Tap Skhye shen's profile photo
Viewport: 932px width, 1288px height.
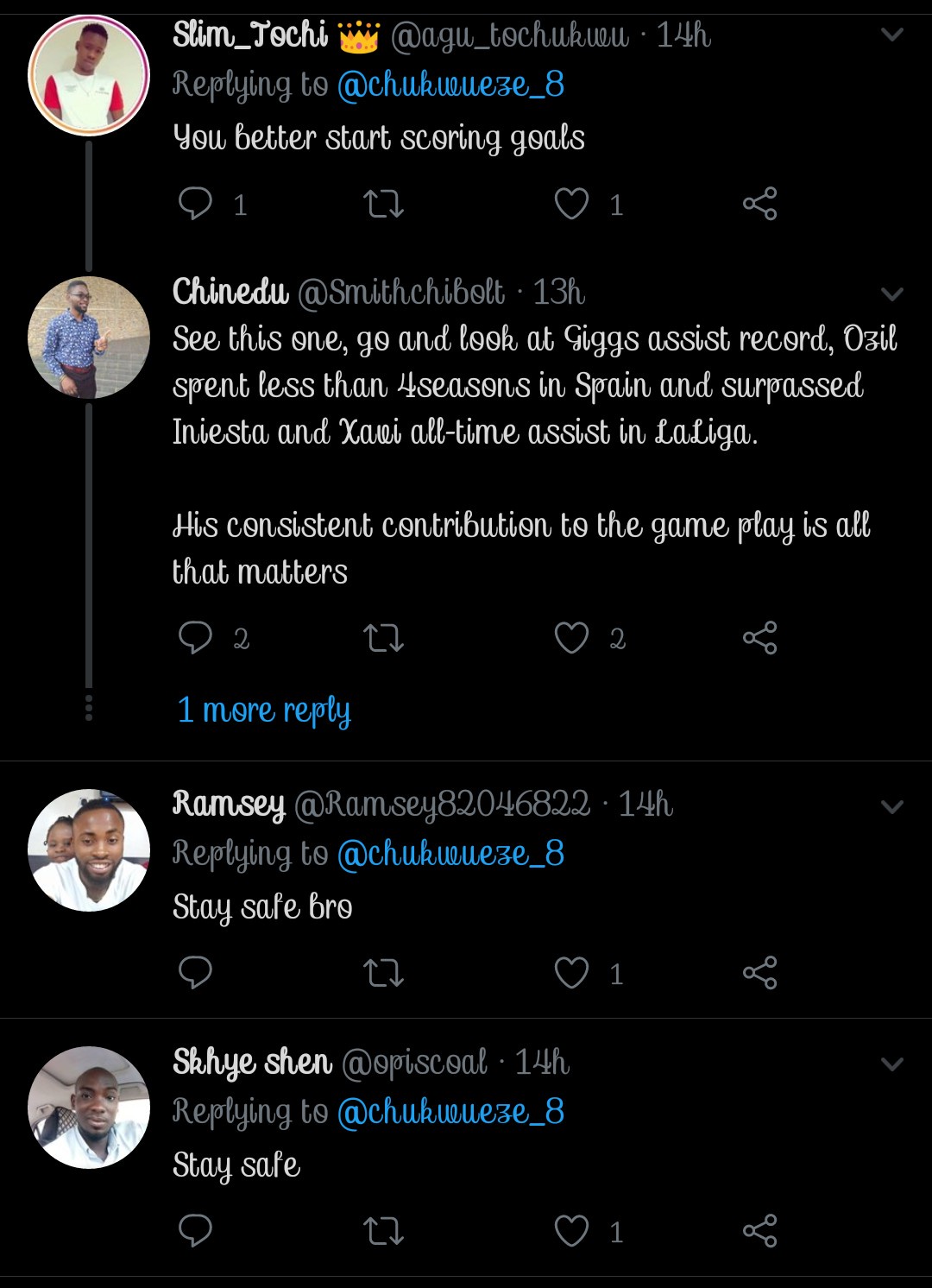89,1108
